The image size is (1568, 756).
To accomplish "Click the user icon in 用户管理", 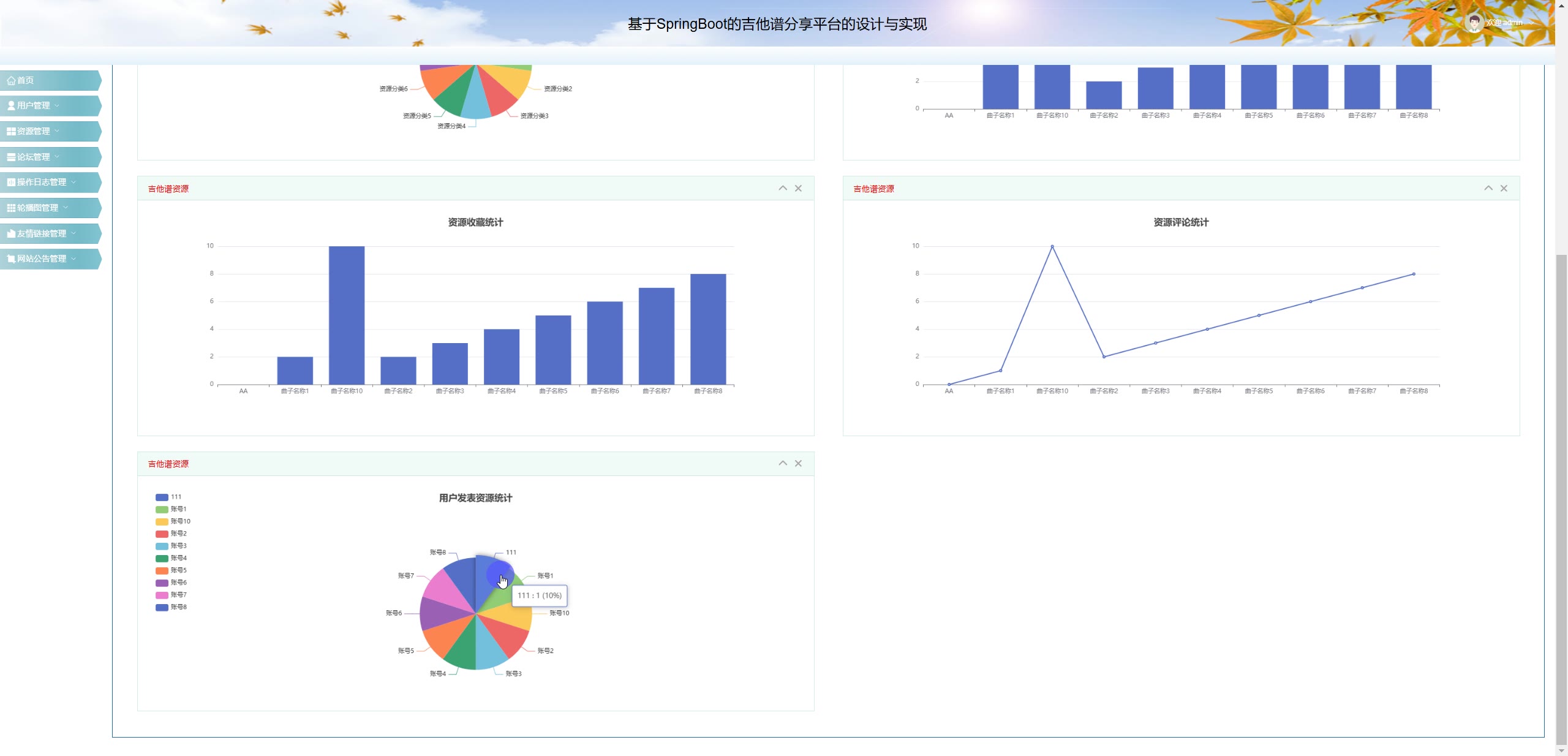I will (x=11, y=105).
